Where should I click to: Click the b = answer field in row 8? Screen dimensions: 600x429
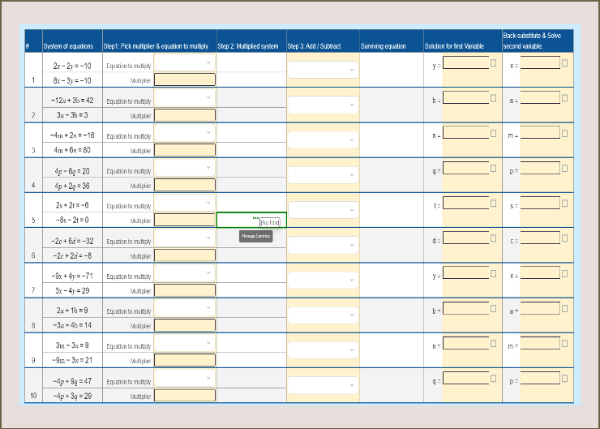(x=466, y=308)
